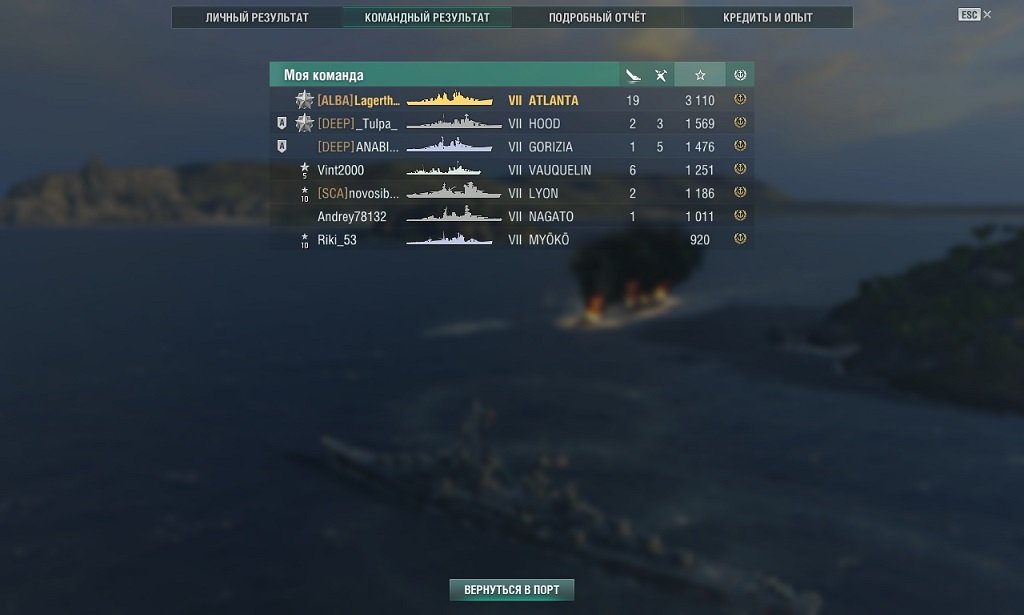
Task: Click the Hood ship silhouette
Action: click(454, 123)
